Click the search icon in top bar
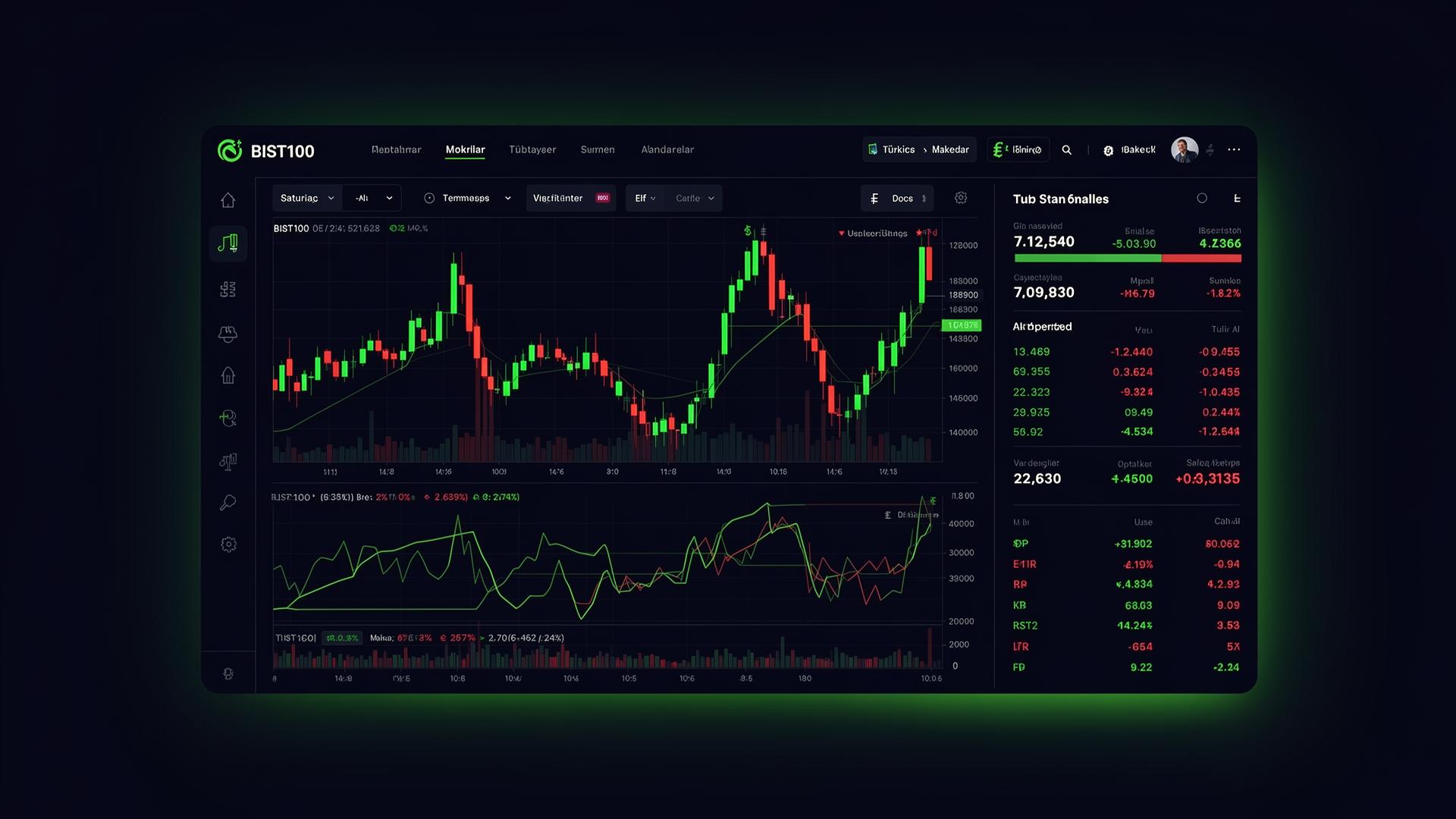The width and height of the screenshot is (1456, 819). point(1066,150)
